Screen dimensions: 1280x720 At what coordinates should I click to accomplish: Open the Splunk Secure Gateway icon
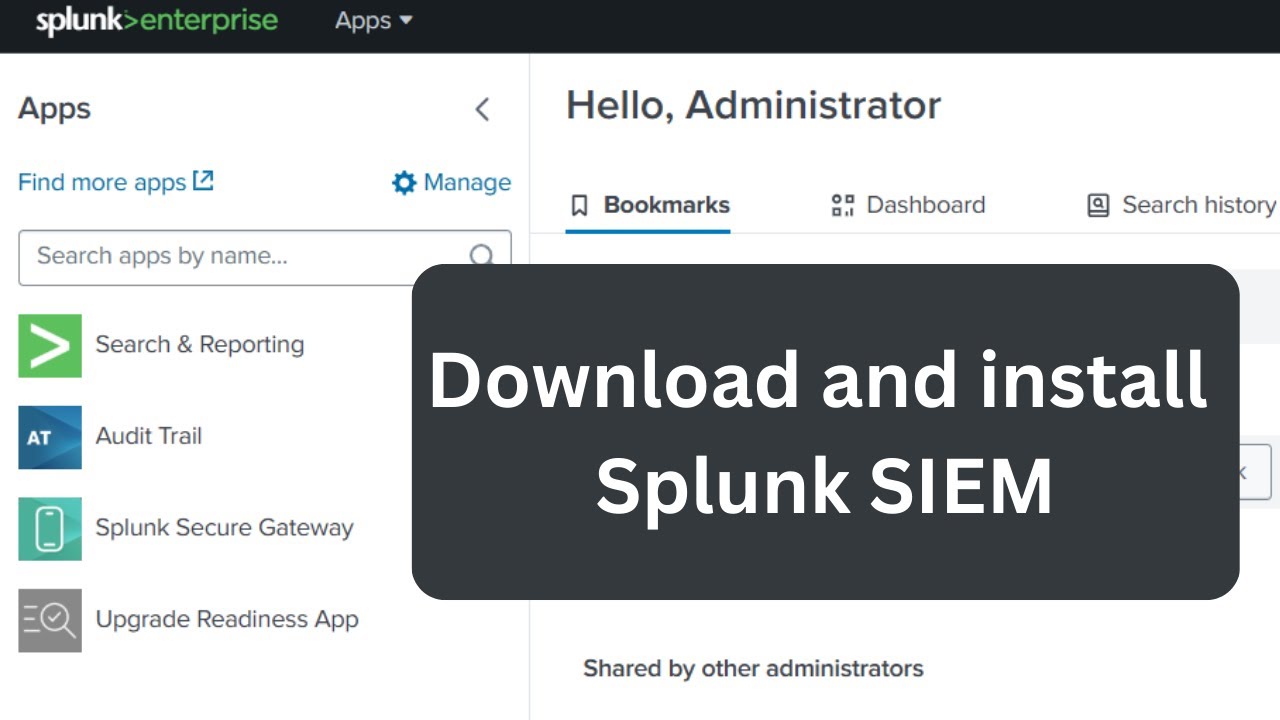pyautogui.click(x=50, y=529)
